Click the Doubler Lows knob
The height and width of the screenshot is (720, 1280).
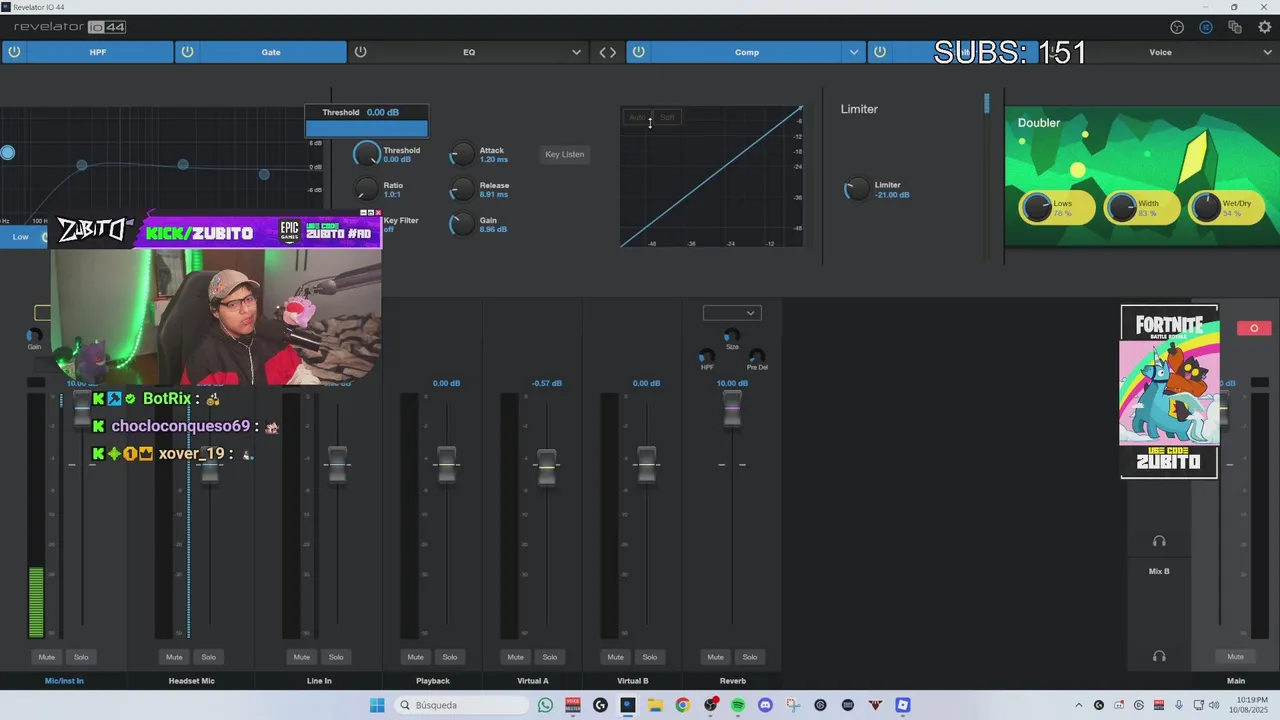click(x=1036, y=207)
